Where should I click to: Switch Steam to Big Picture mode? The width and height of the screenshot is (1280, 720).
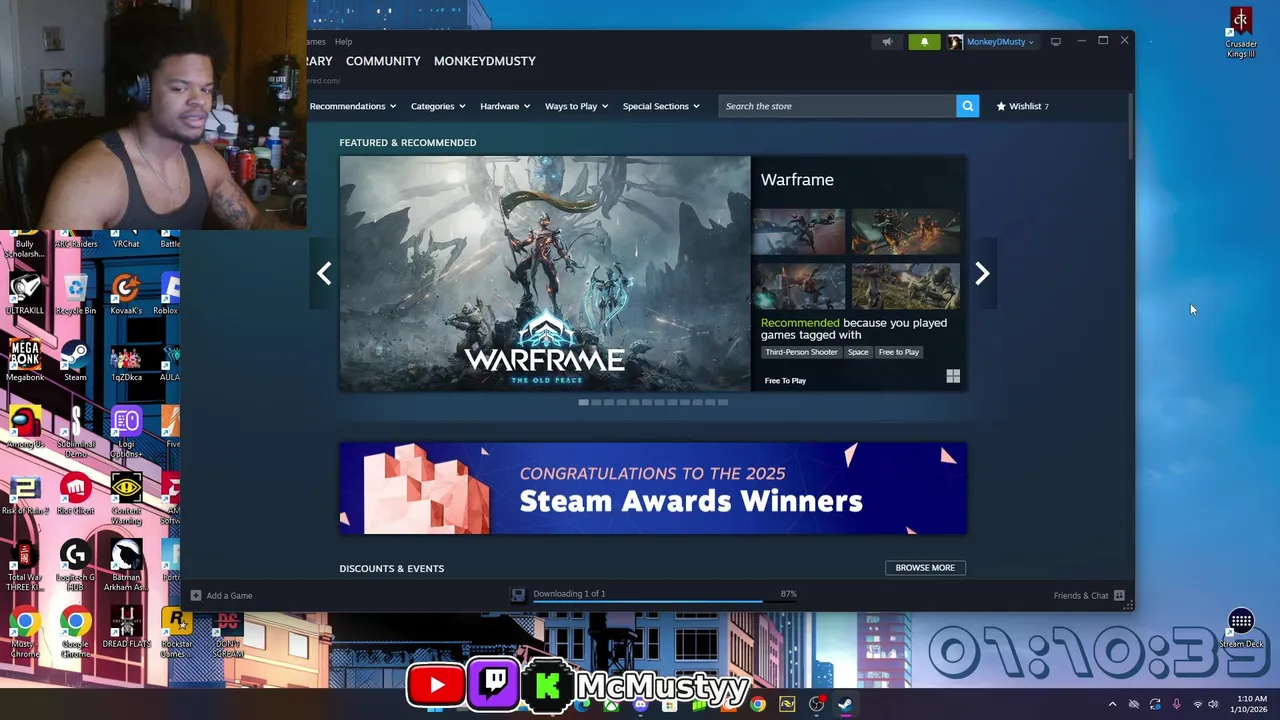(x=1055, y=42)
